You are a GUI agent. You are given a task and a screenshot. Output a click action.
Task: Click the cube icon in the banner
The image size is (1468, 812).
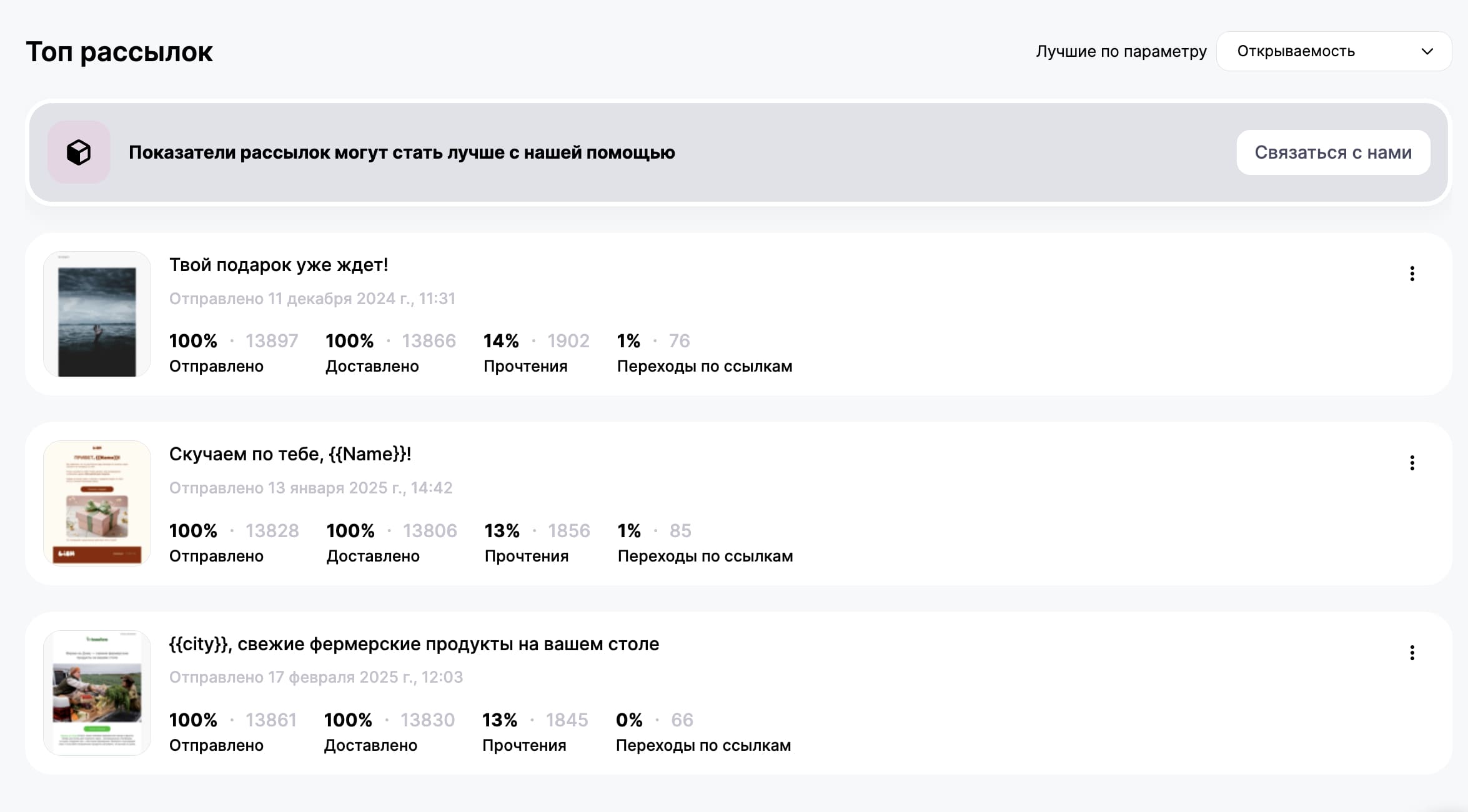click(79, 152)
